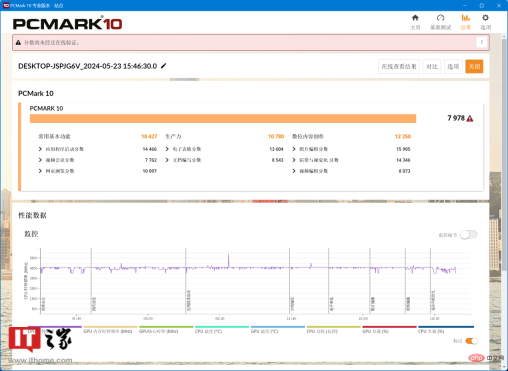Click the 选项 options button beside compare
Screen dimensions: 508x371
(453, 66)
